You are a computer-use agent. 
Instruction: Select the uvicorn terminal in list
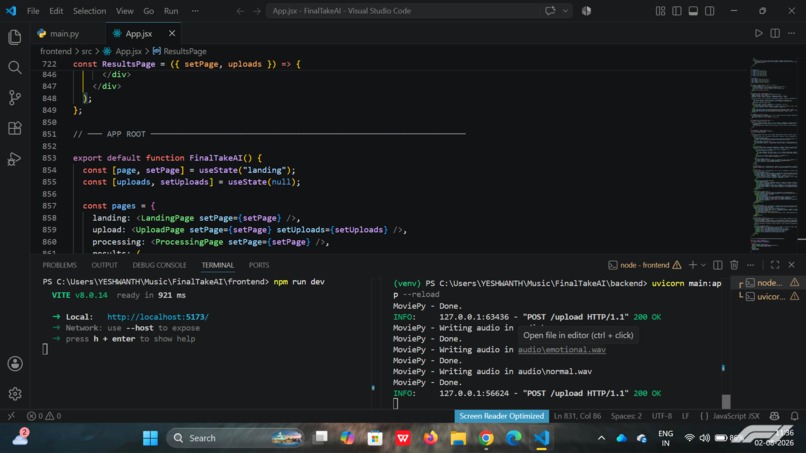(770, 297)
